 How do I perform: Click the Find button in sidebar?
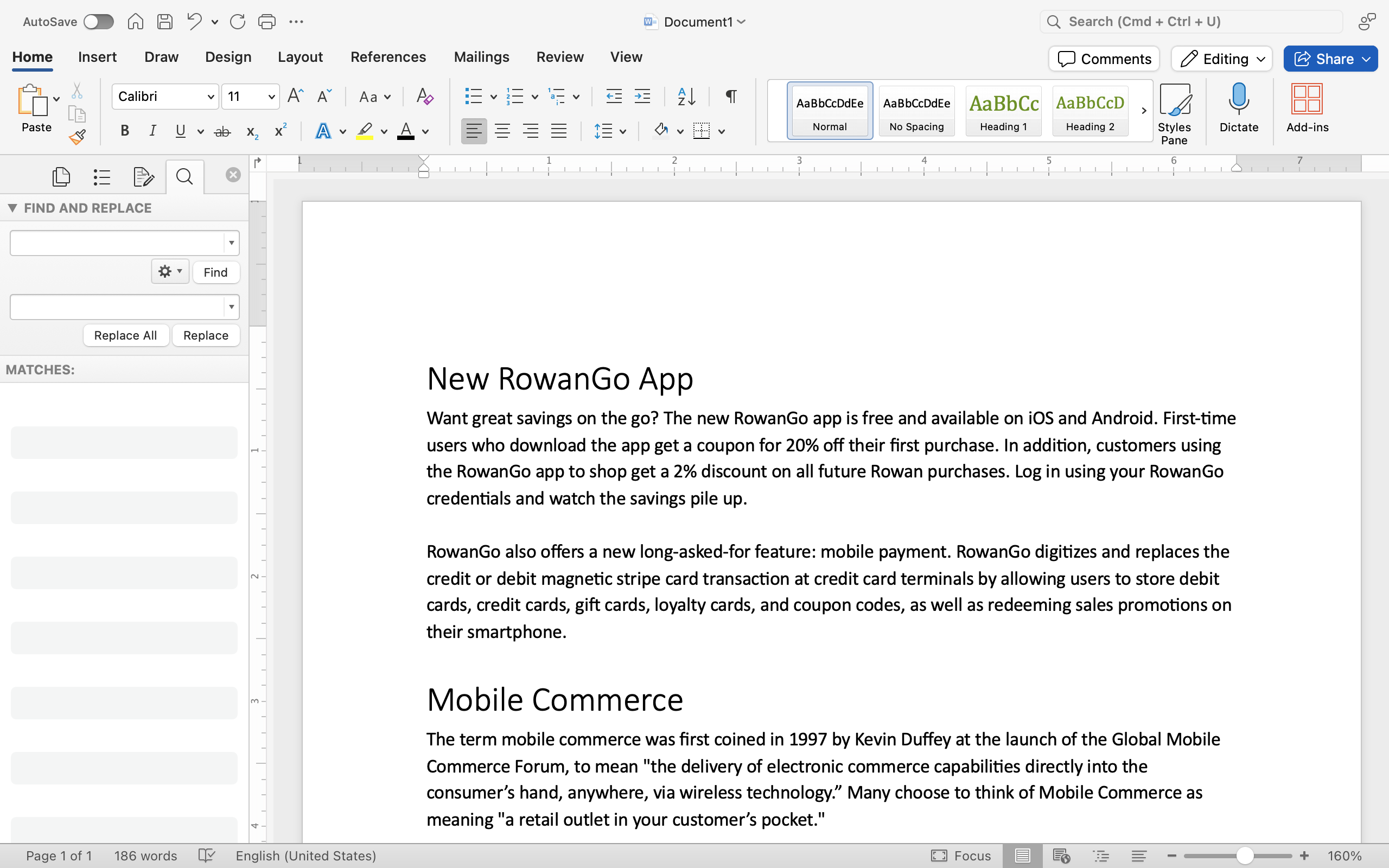pos(216,272)
